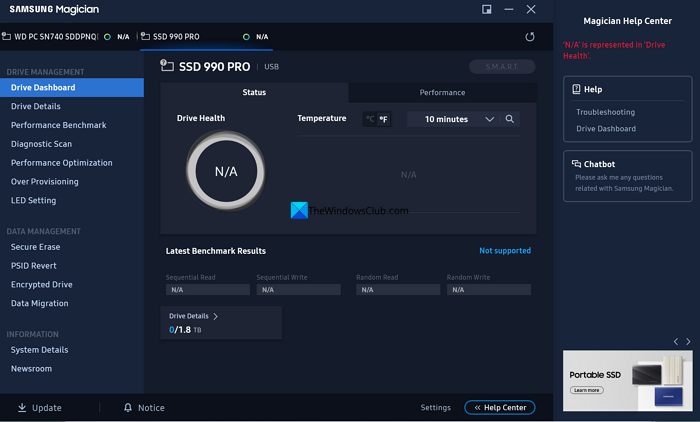Switch to the Performance tab
The width and height of the screenshot is (700, 422).
[442, 92]
